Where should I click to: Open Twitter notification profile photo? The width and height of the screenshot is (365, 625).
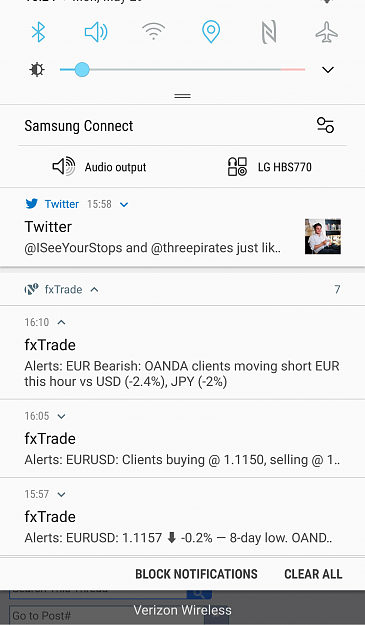(323, 236)
